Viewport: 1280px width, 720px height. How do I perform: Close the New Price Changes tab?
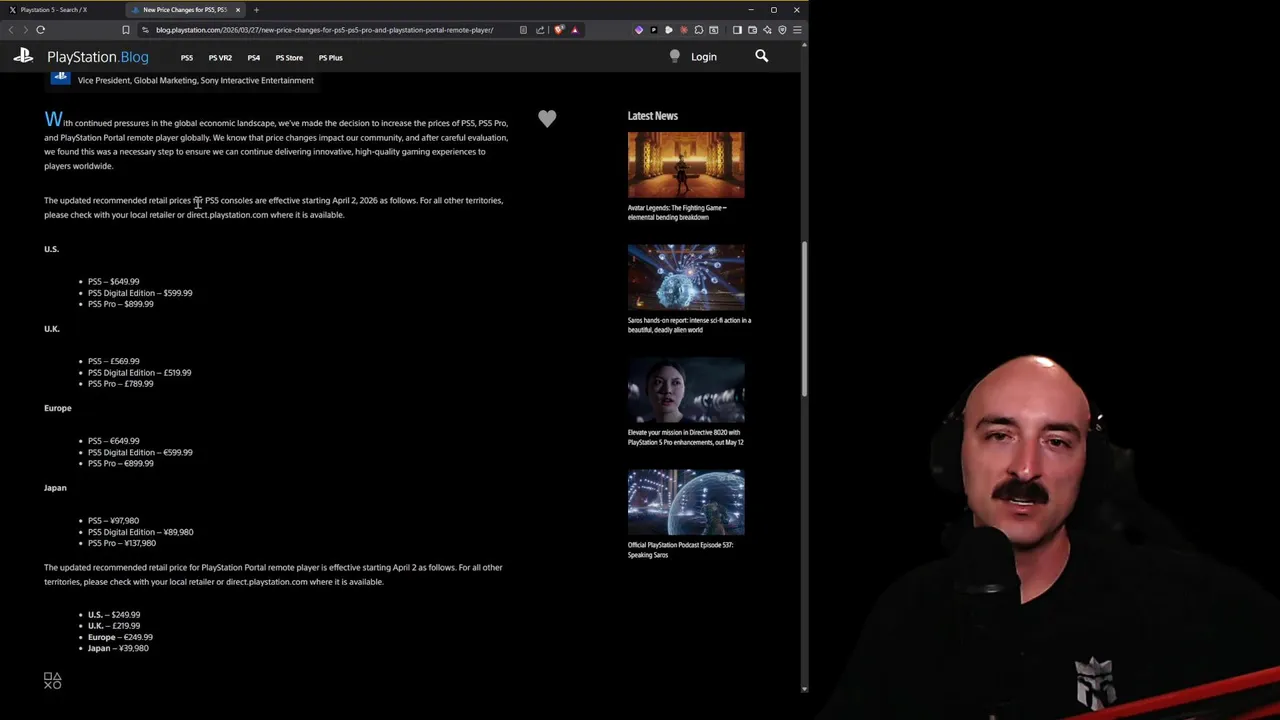(x=238, y=10)
